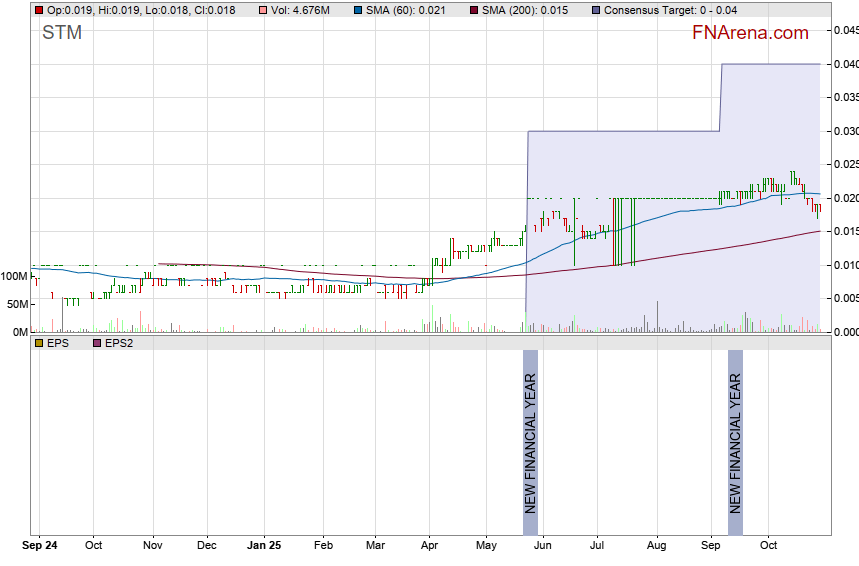Image resolution: width=859 pixels, height=566 pixels.
Task: Click the yellow EPS legend swatch
Action: (38, 343)
